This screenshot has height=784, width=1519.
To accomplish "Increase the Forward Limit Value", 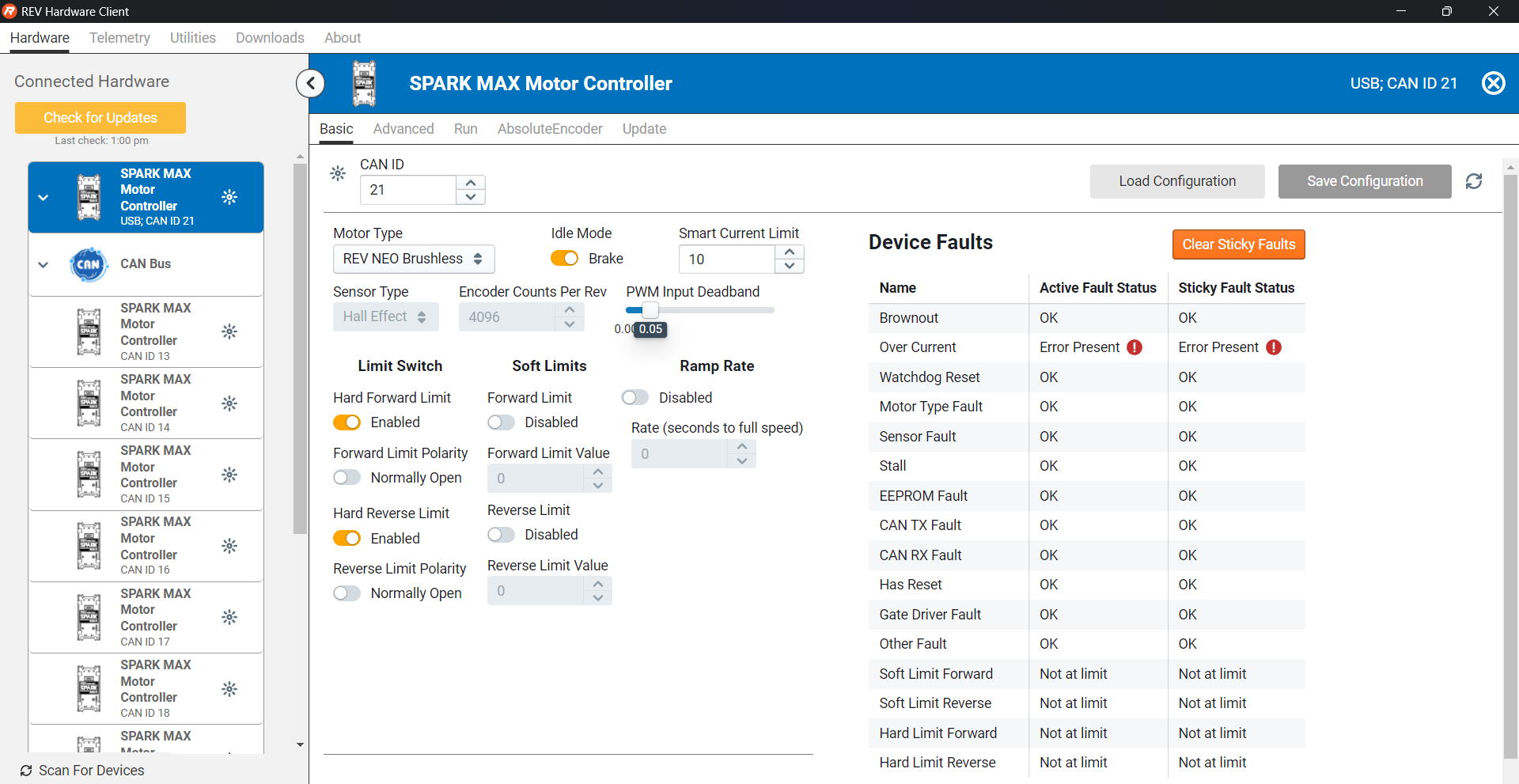I will click(x=598, y=472).
